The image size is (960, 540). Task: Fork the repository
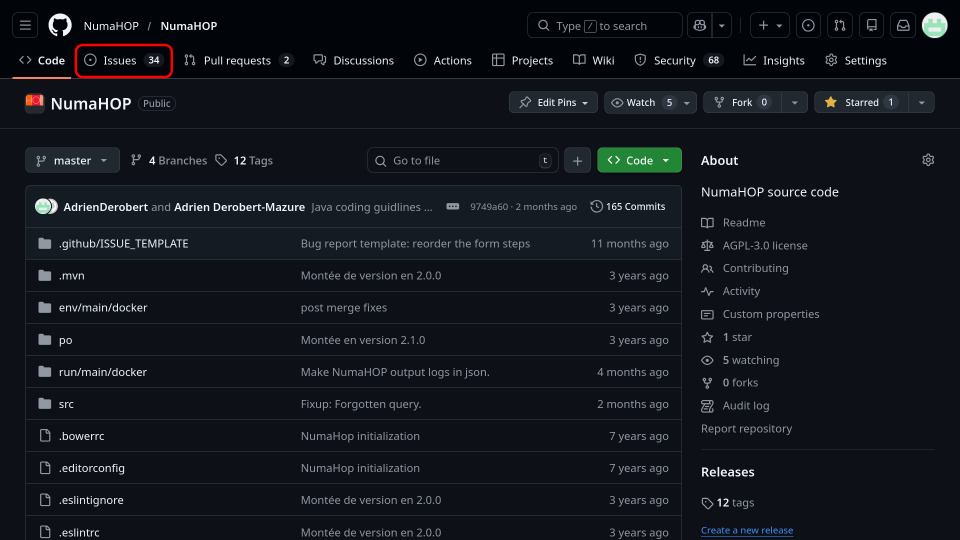742,102
